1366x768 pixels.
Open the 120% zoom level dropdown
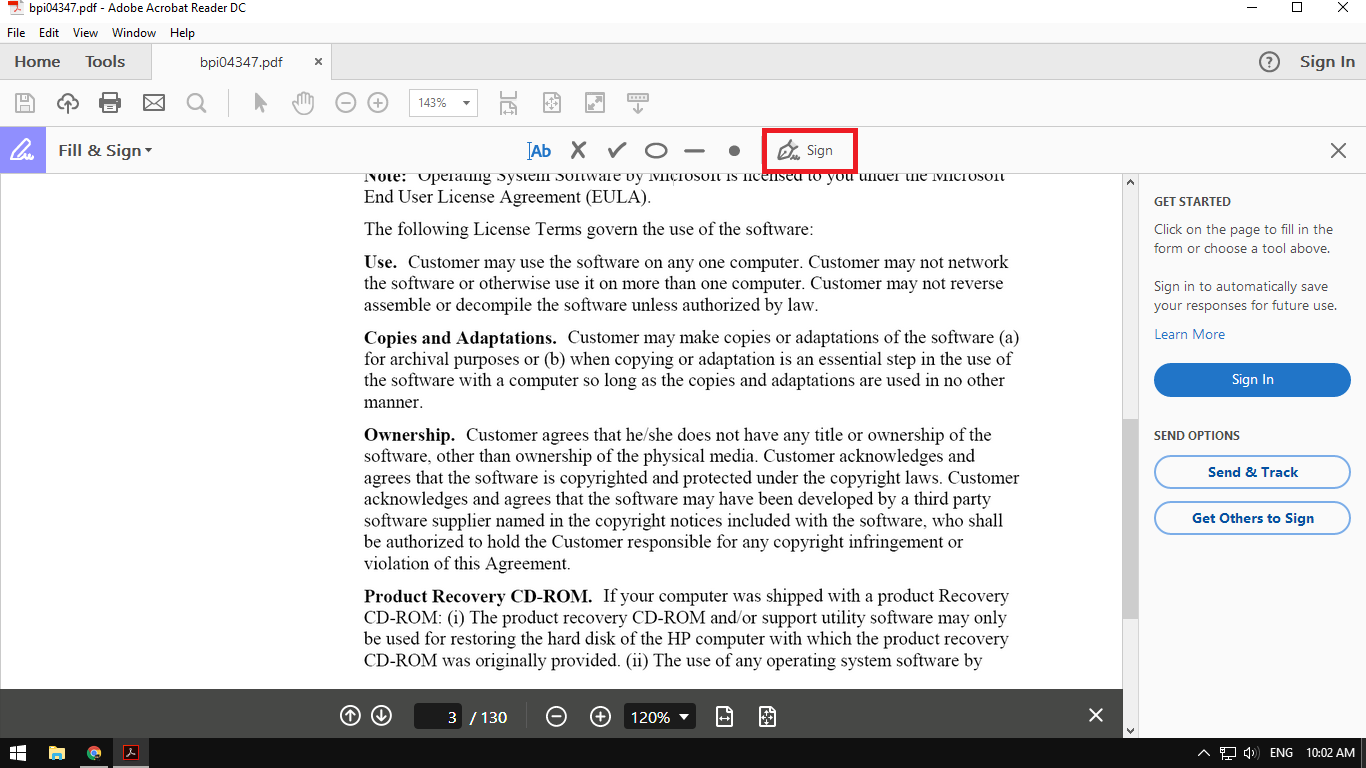click(660, 717)
